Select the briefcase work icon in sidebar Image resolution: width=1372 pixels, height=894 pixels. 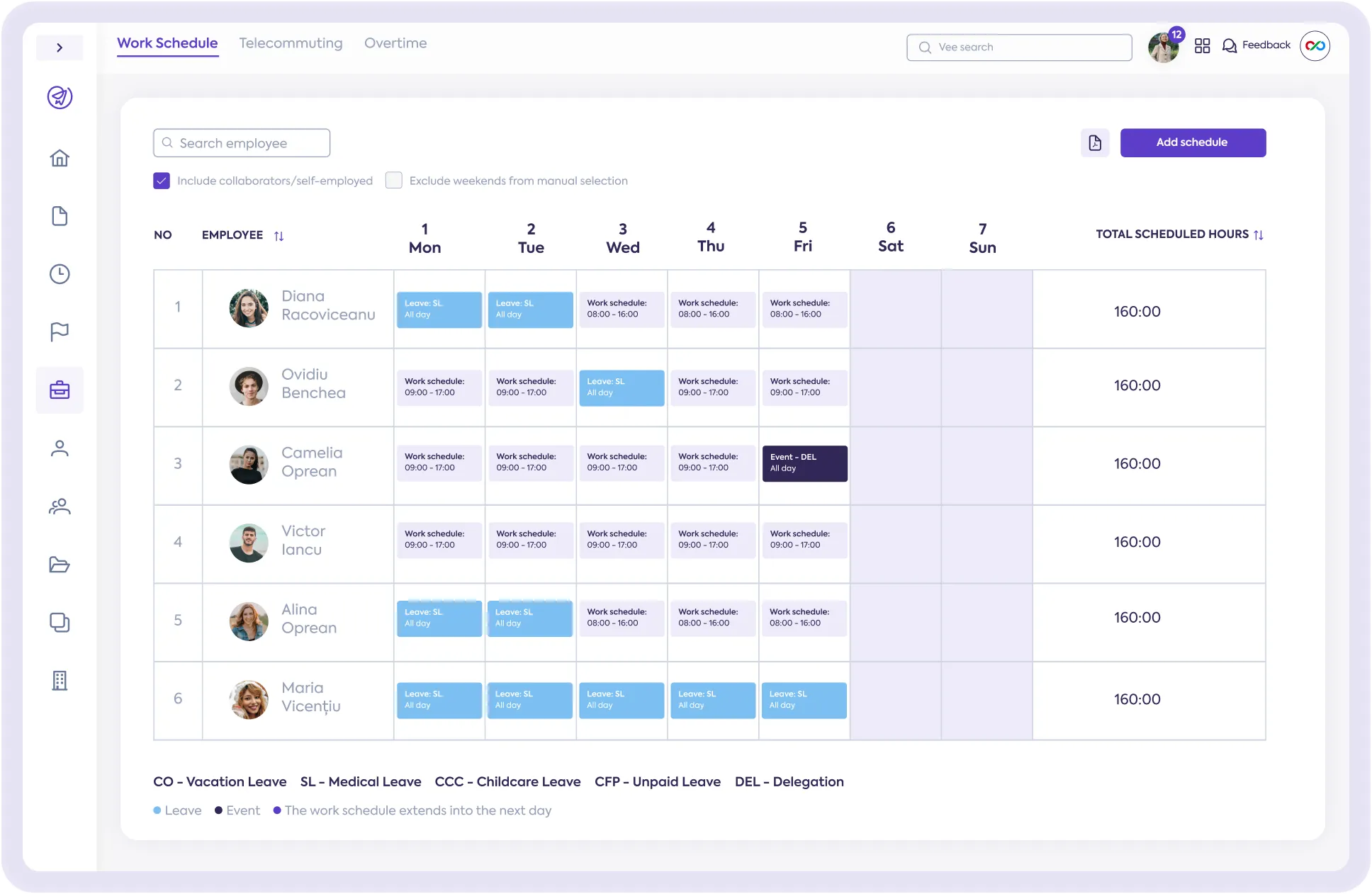(x=60, y=390)
